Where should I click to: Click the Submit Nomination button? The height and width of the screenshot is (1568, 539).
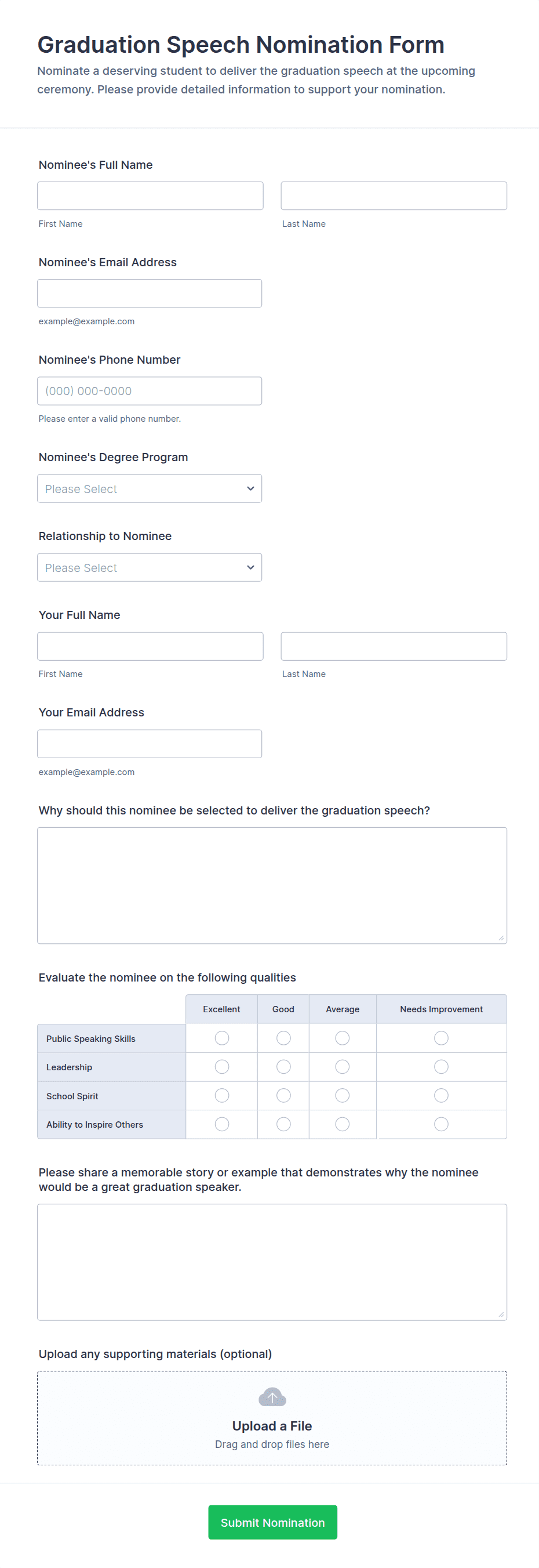tap(272, 1522)
